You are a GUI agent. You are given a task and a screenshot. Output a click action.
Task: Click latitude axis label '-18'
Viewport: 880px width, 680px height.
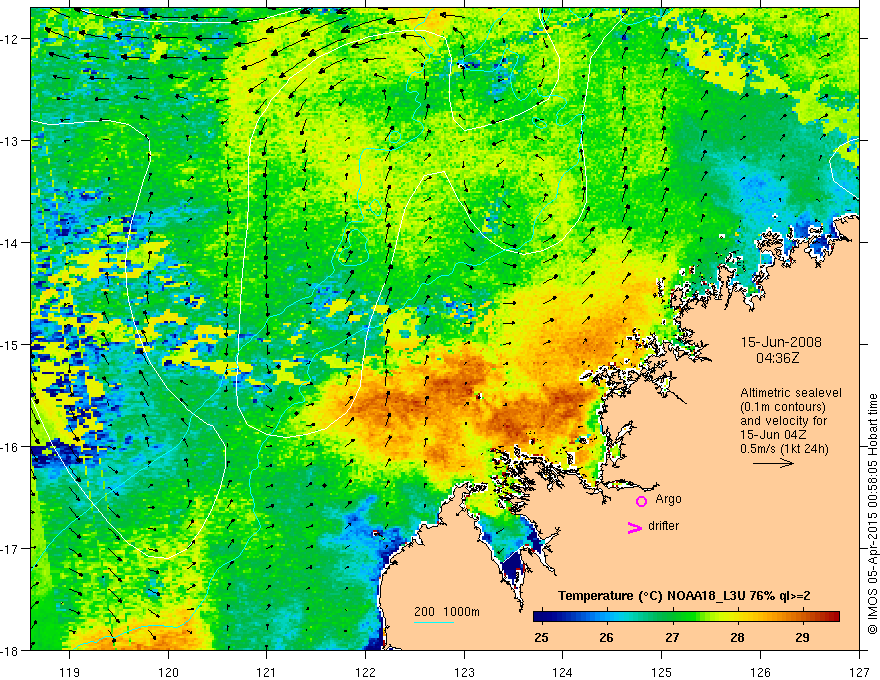pyautogui.click(x=10, y=650)
